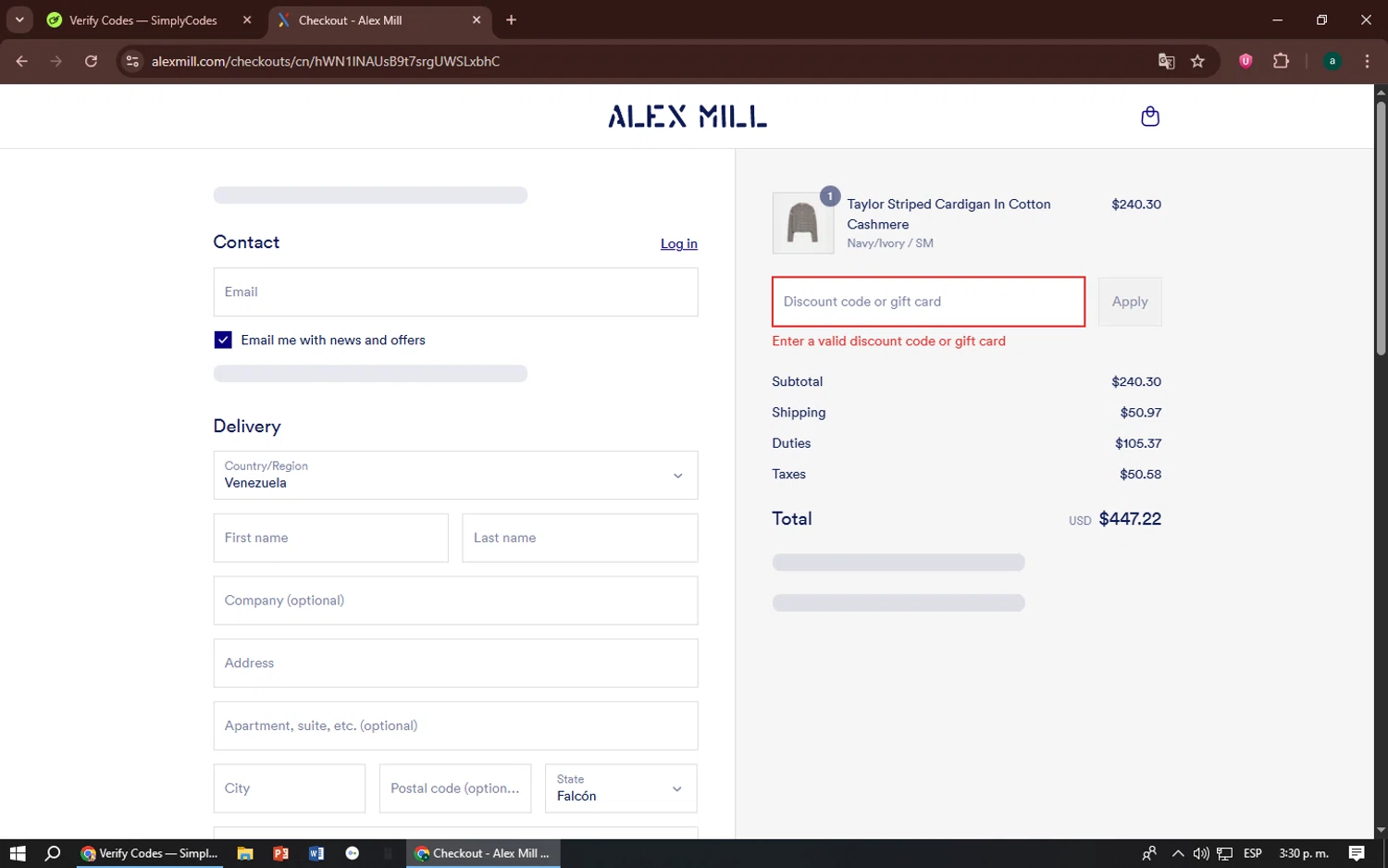Click the Log in link
The width and height of the screenshot is (1388, 868).
(678, 243)
